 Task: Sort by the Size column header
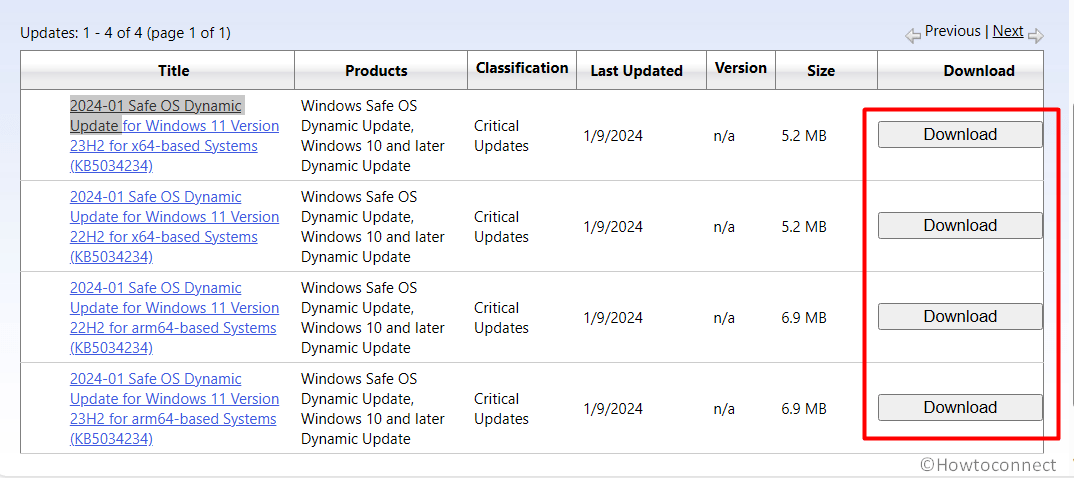tap(821, 70)
